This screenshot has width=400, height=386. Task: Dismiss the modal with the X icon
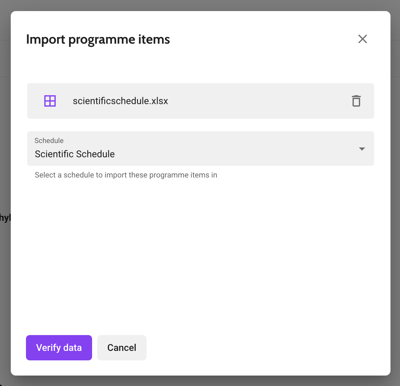click(x=362, y=39)
